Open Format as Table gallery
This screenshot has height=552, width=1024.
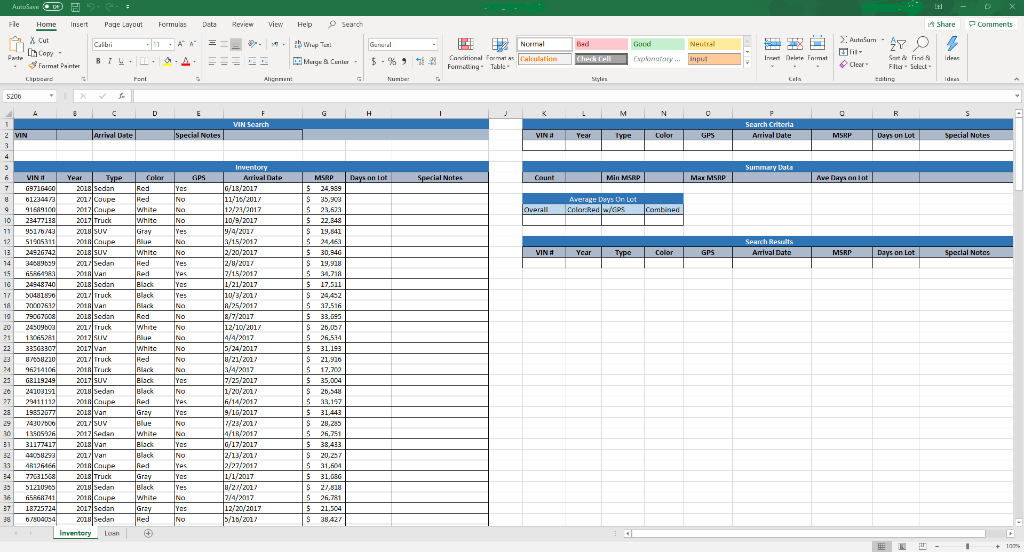click(x=500, y=54)
